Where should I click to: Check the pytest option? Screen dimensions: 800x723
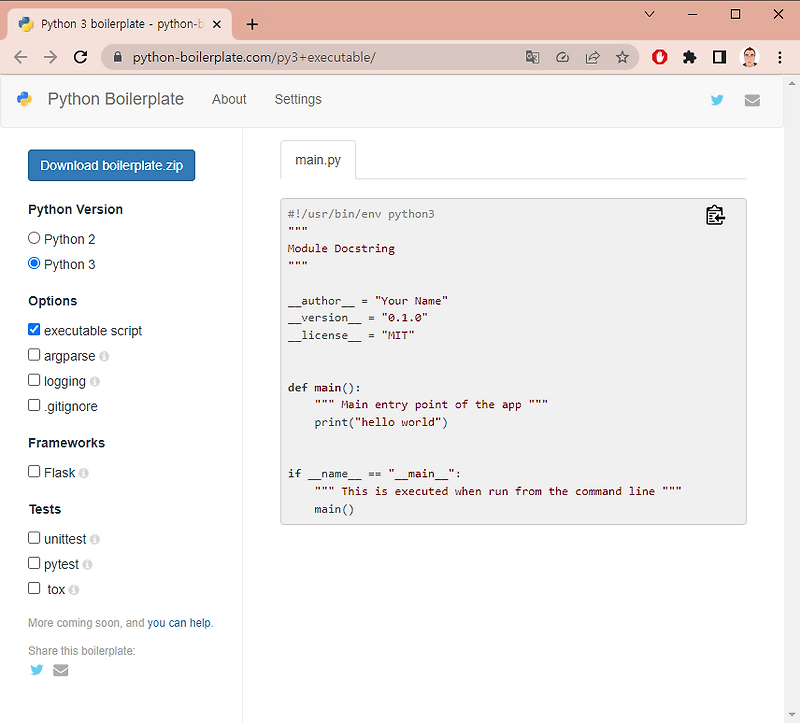34,563
